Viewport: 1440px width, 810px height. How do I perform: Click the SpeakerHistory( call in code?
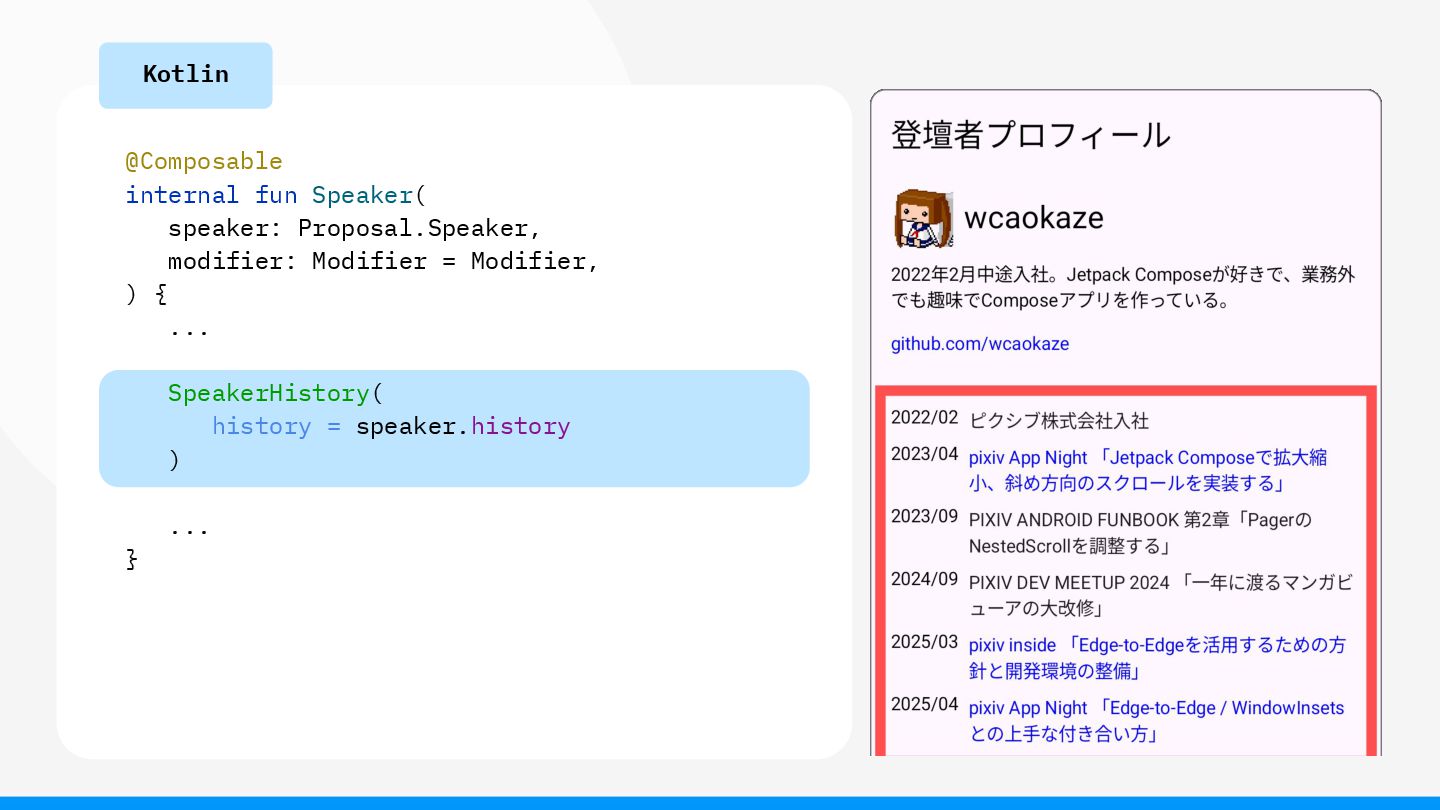click(x=276, y=393)
